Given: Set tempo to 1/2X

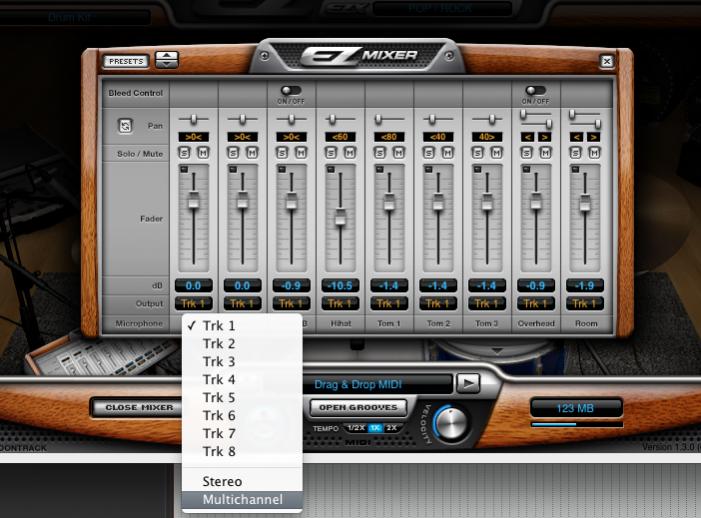Looking at the screenshot, I should (x=356, y=428).
